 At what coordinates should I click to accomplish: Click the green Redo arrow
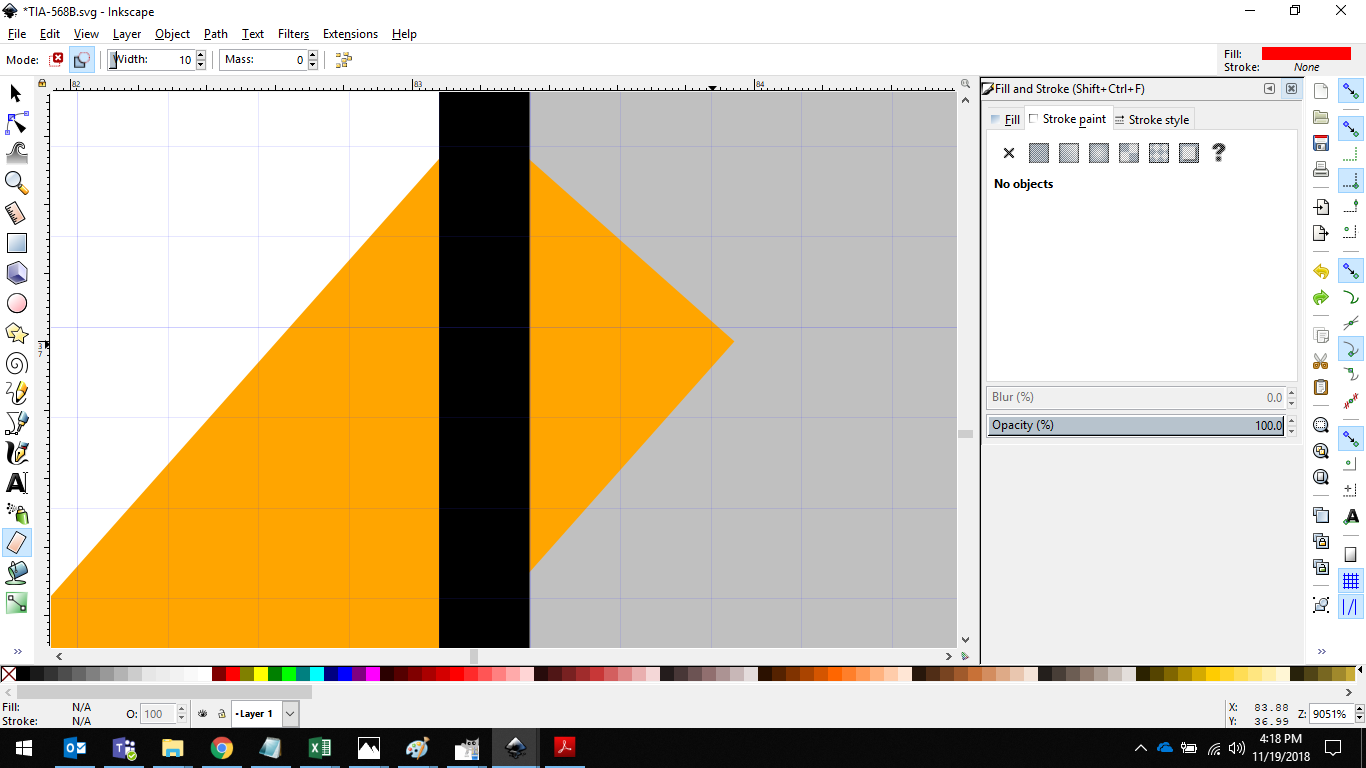coord(1321,298)
